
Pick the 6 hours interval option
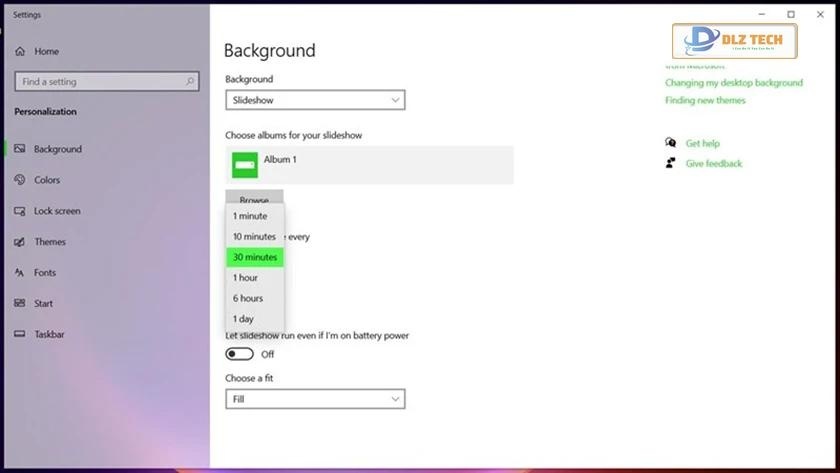tap(248, 298)
